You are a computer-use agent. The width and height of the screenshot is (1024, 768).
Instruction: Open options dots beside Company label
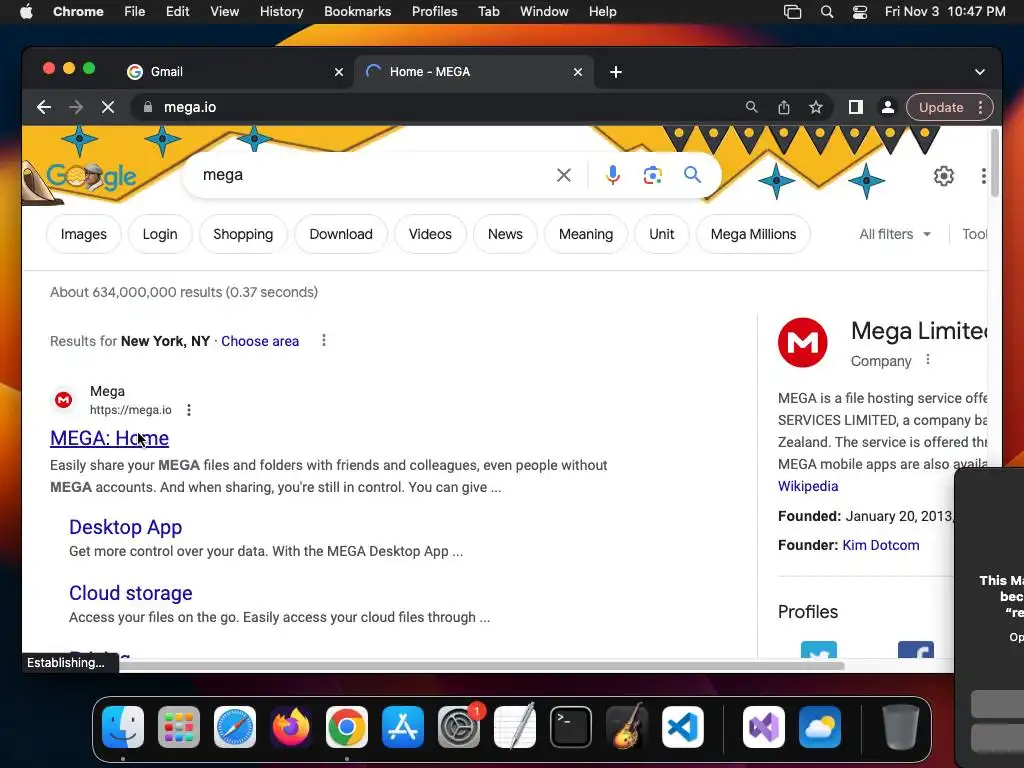click(x=928, y=360)
